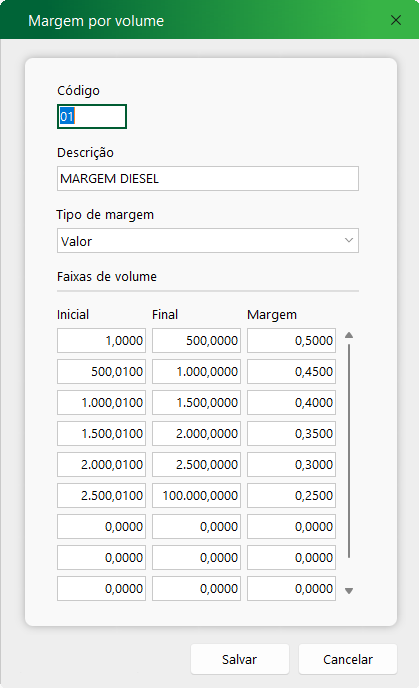Click the vertical scrollbar track of volume ranges
This screenshot has height=688, width=419.
(x=349, y=451)
